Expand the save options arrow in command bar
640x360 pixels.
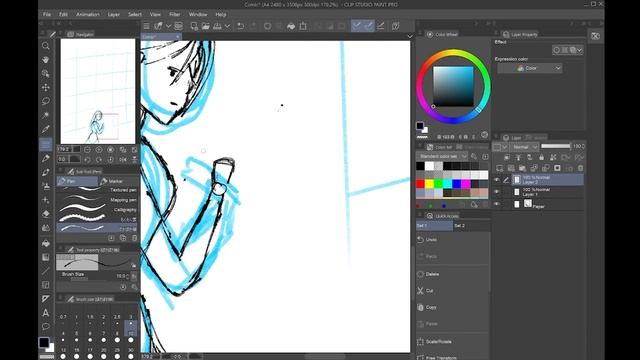pyautogui.click(x=227, y=26)
